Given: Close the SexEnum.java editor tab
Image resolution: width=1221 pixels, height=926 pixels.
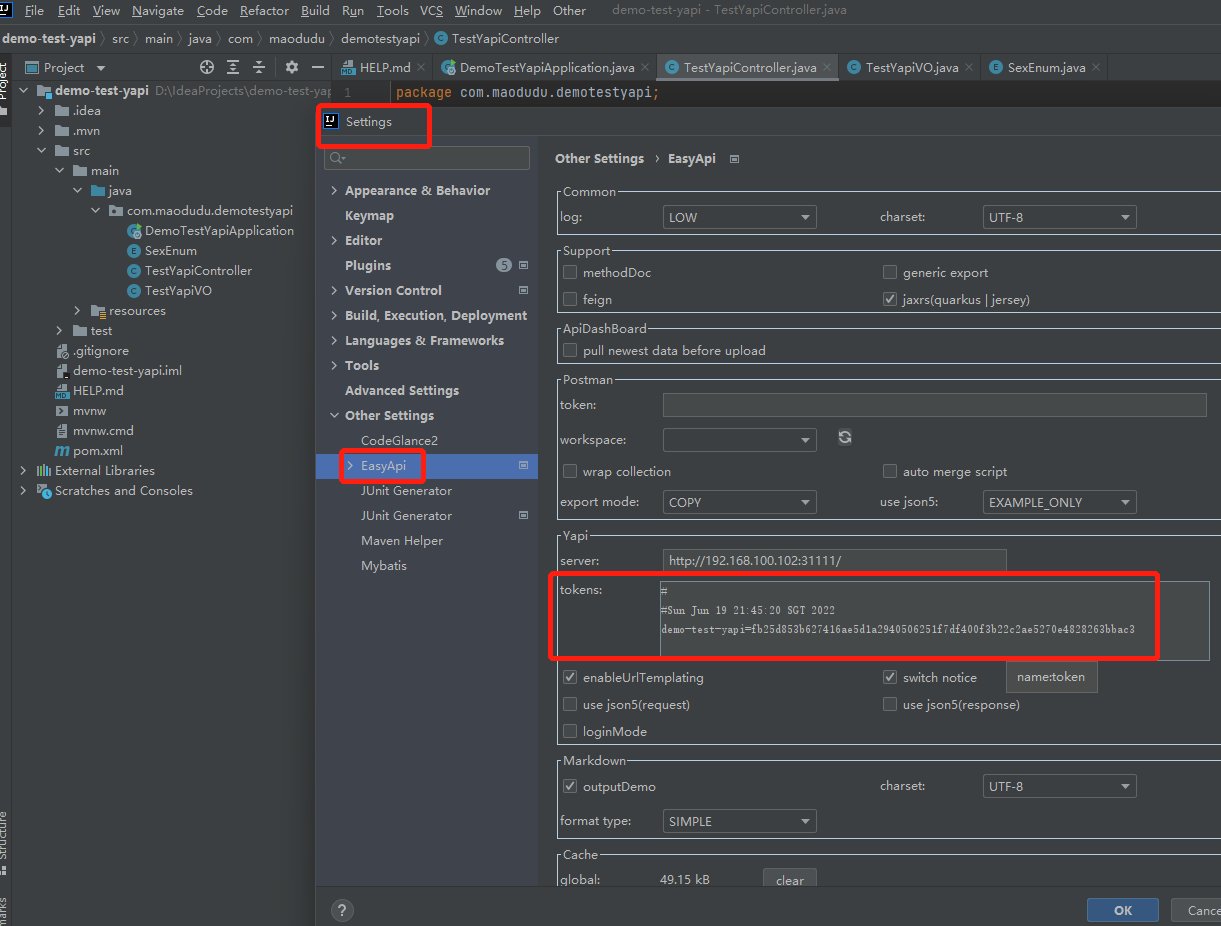Looking at the screenshot, I should [1096, 67].
